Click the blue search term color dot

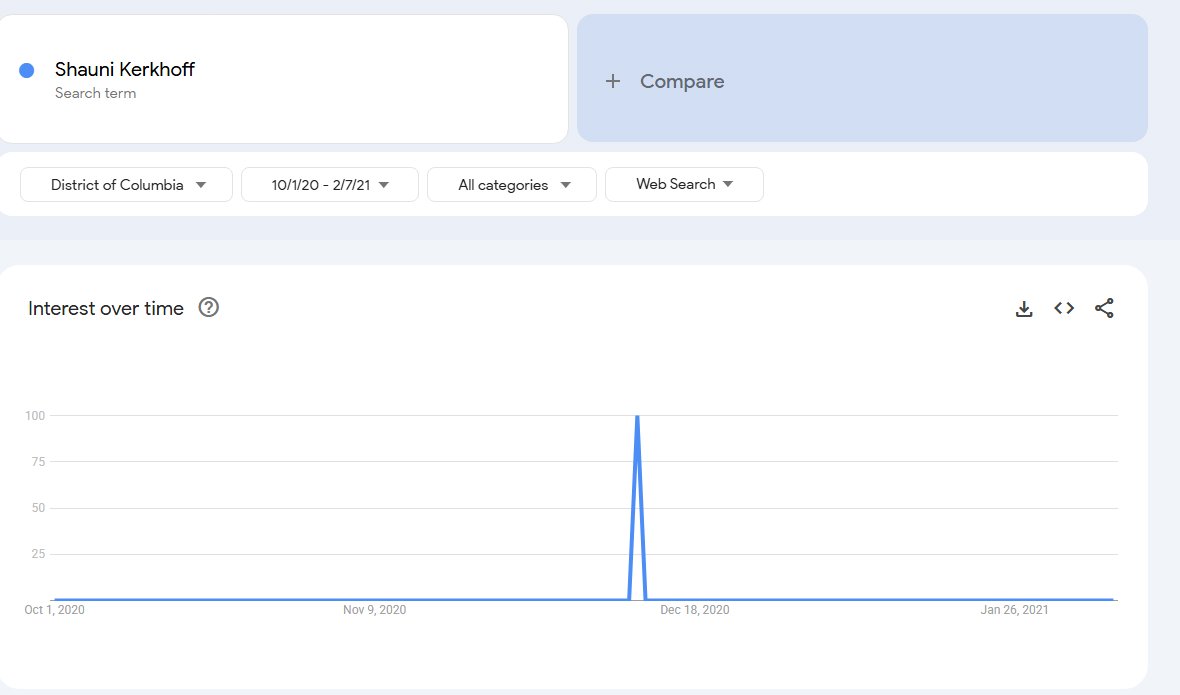pyautogui.click(x=24, y=69)
